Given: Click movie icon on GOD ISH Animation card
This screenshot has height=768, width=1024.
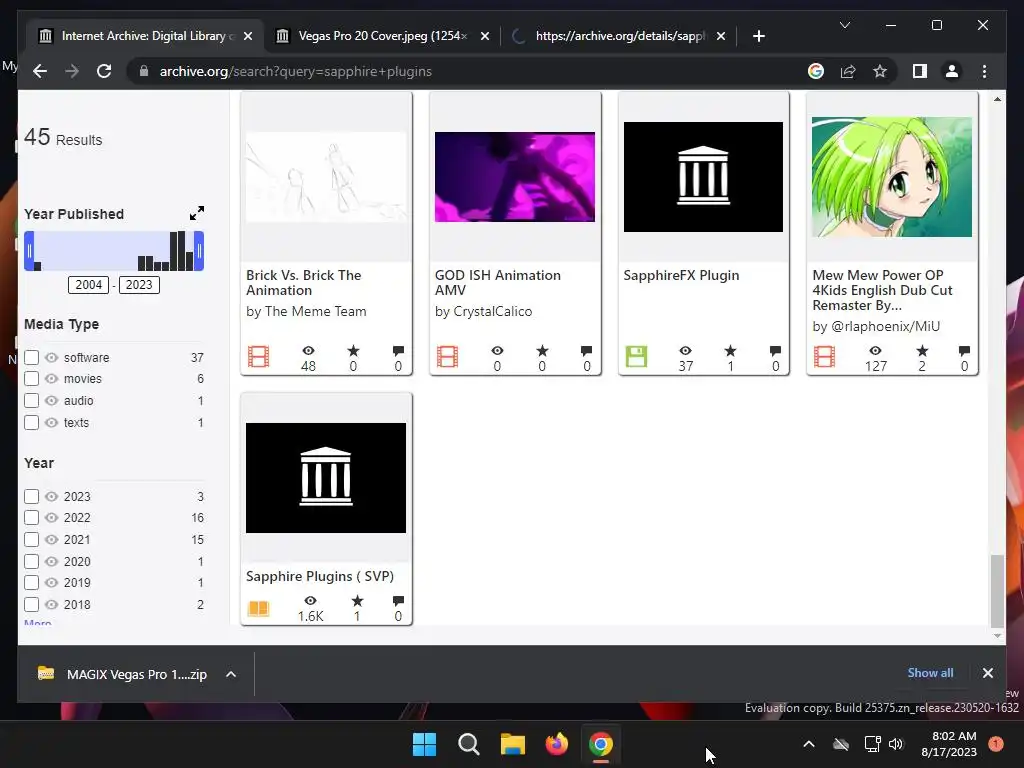Looking at the screenshot, I should 447,357.
